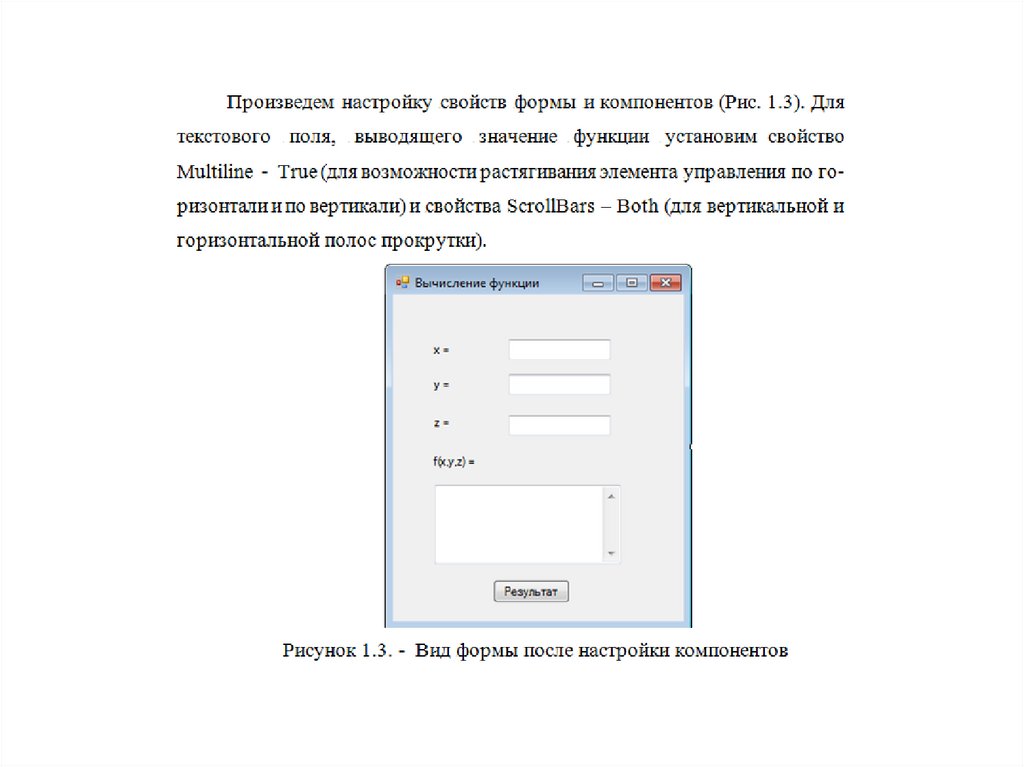Image resolution: width=1024 pixels, height=767 pixels.
Task: Click the 'f(x,y,z) =' label
Action: point(454,462)
